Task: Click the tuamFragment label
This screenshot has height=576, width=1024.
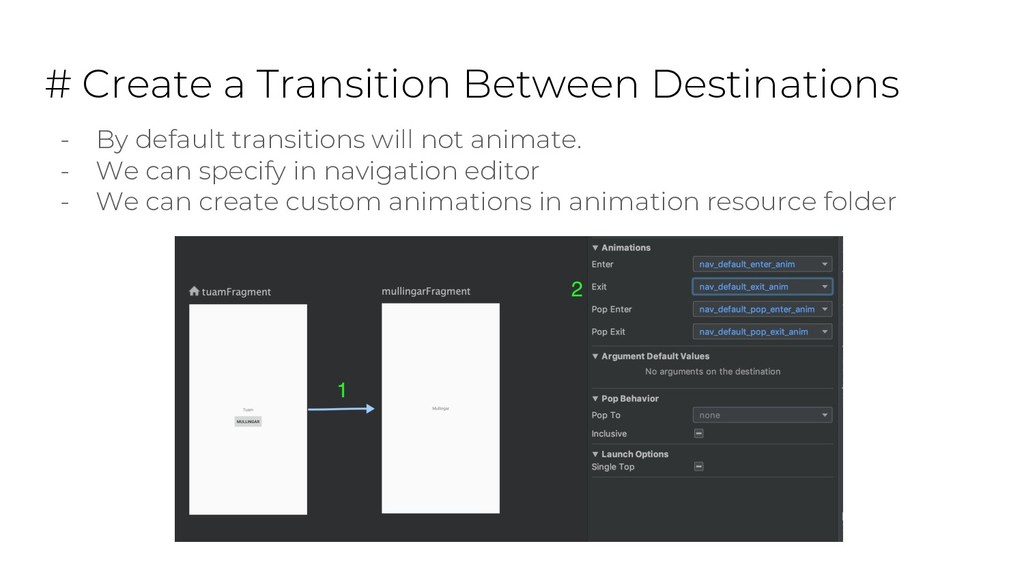Action: (236, 292)
